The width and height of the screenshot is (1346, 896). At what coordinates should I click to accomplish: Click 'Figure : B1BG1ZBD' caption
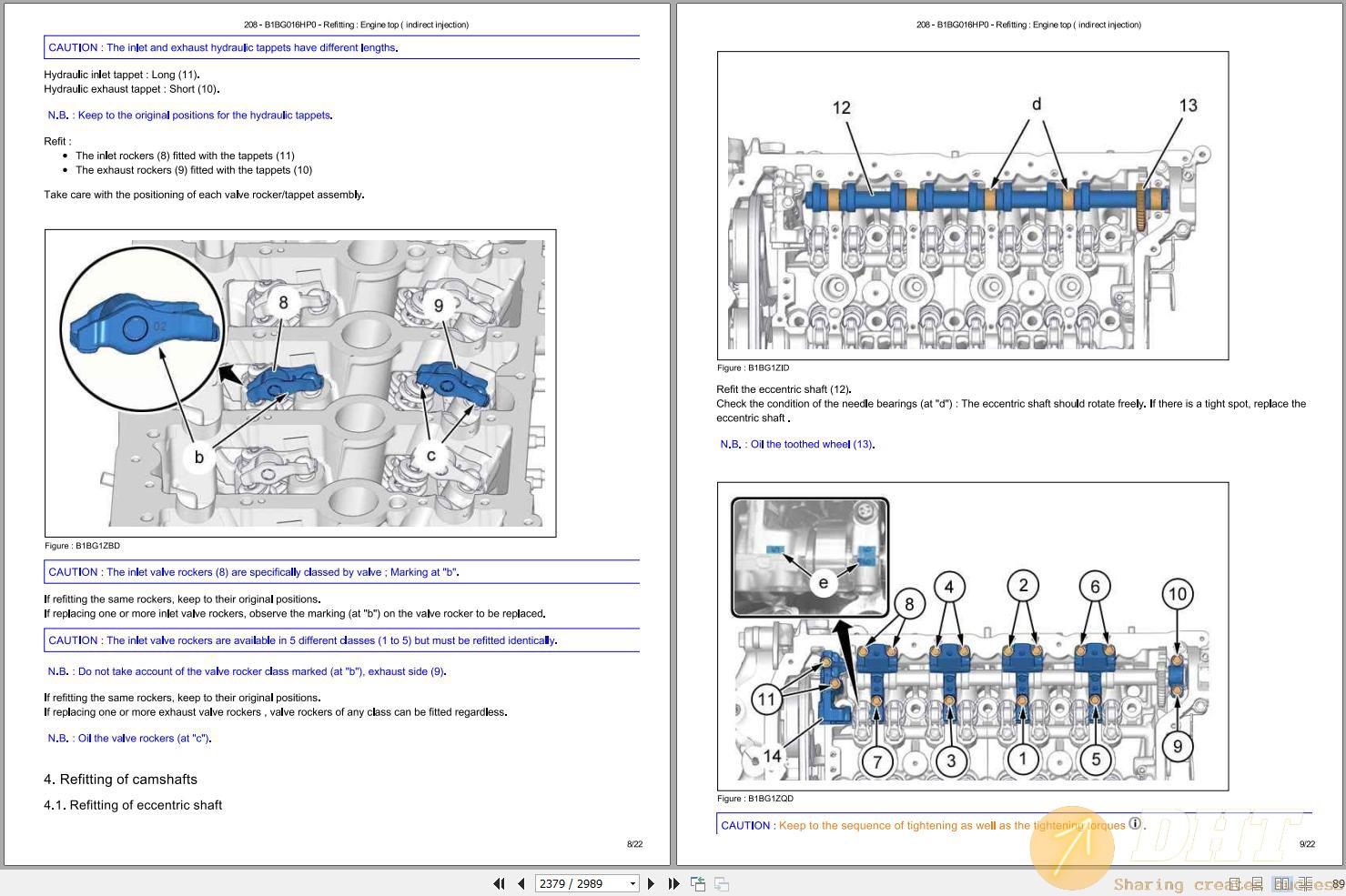[x=82, y=546]
